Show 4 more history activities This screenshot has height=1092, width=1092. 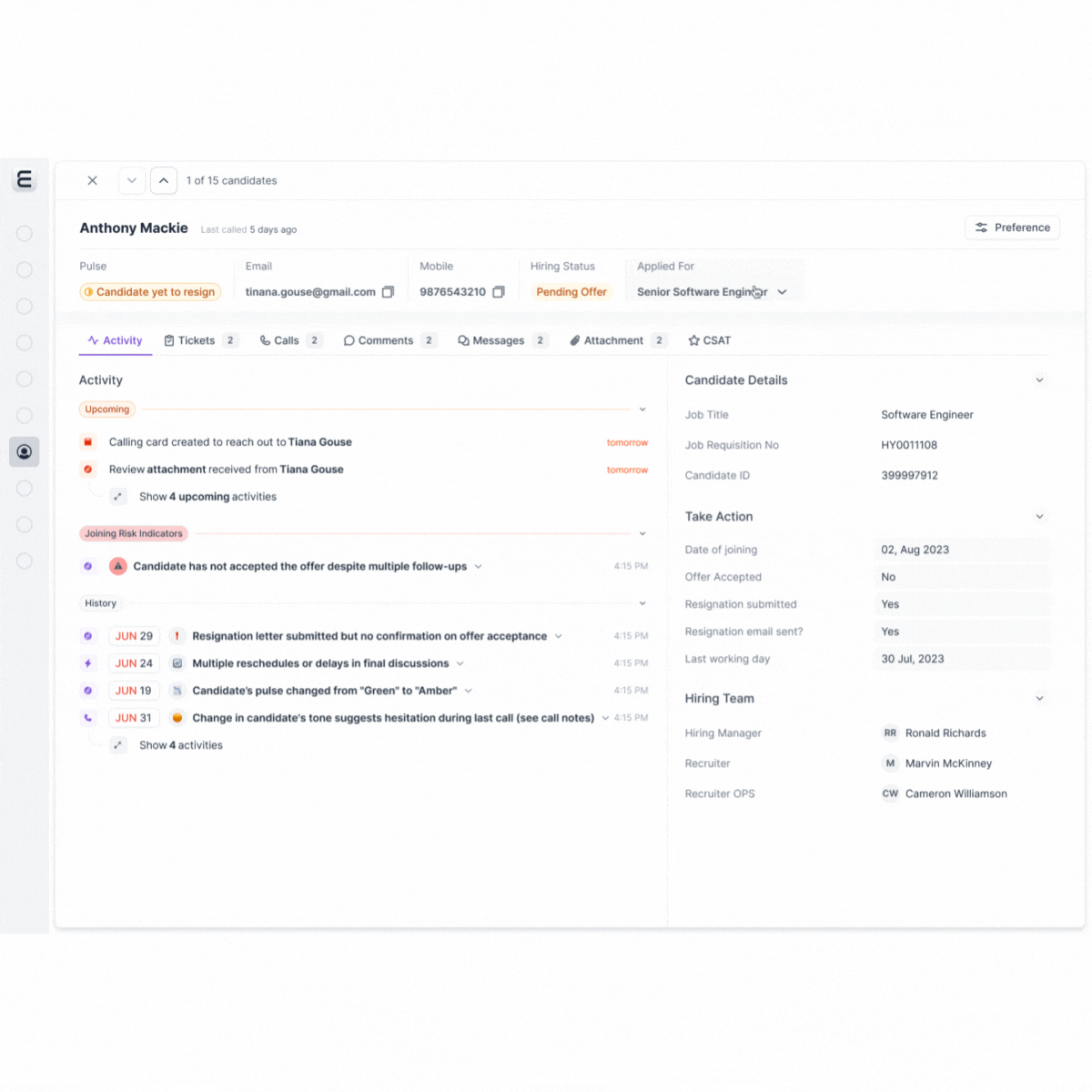(180, 745)
